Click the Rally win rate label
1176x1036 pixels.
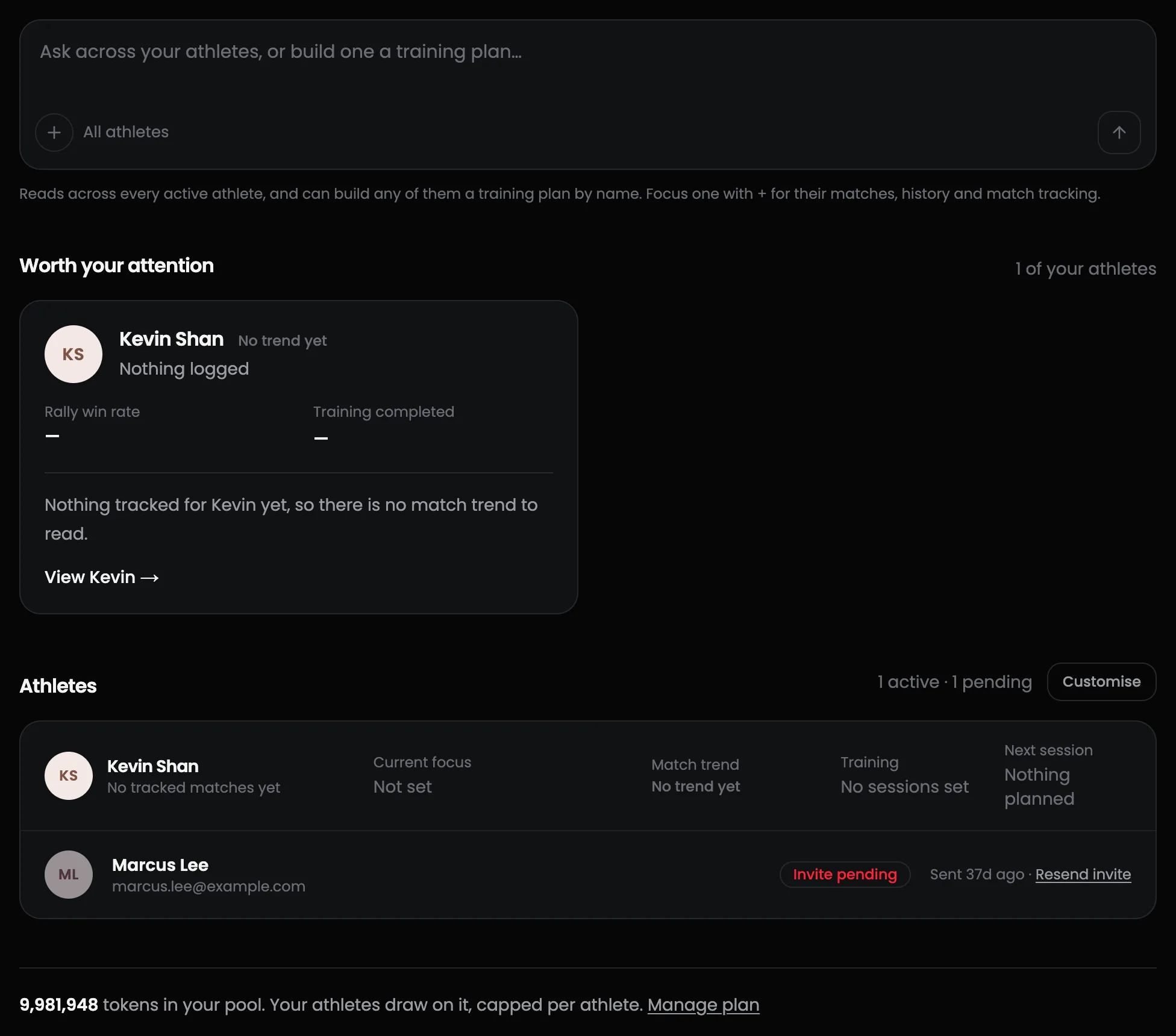pyautogui.click(x=92, y=412)
